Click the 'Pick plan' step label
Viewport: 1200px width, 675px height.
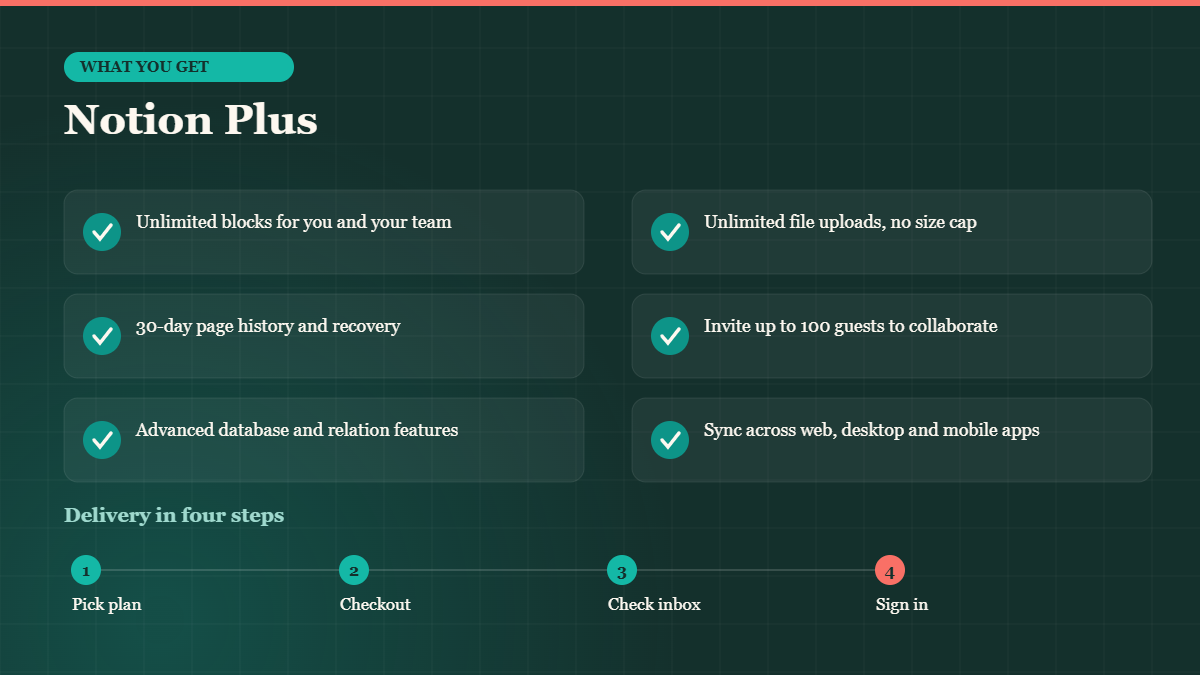pyautogui.click(x=107, y=604)
